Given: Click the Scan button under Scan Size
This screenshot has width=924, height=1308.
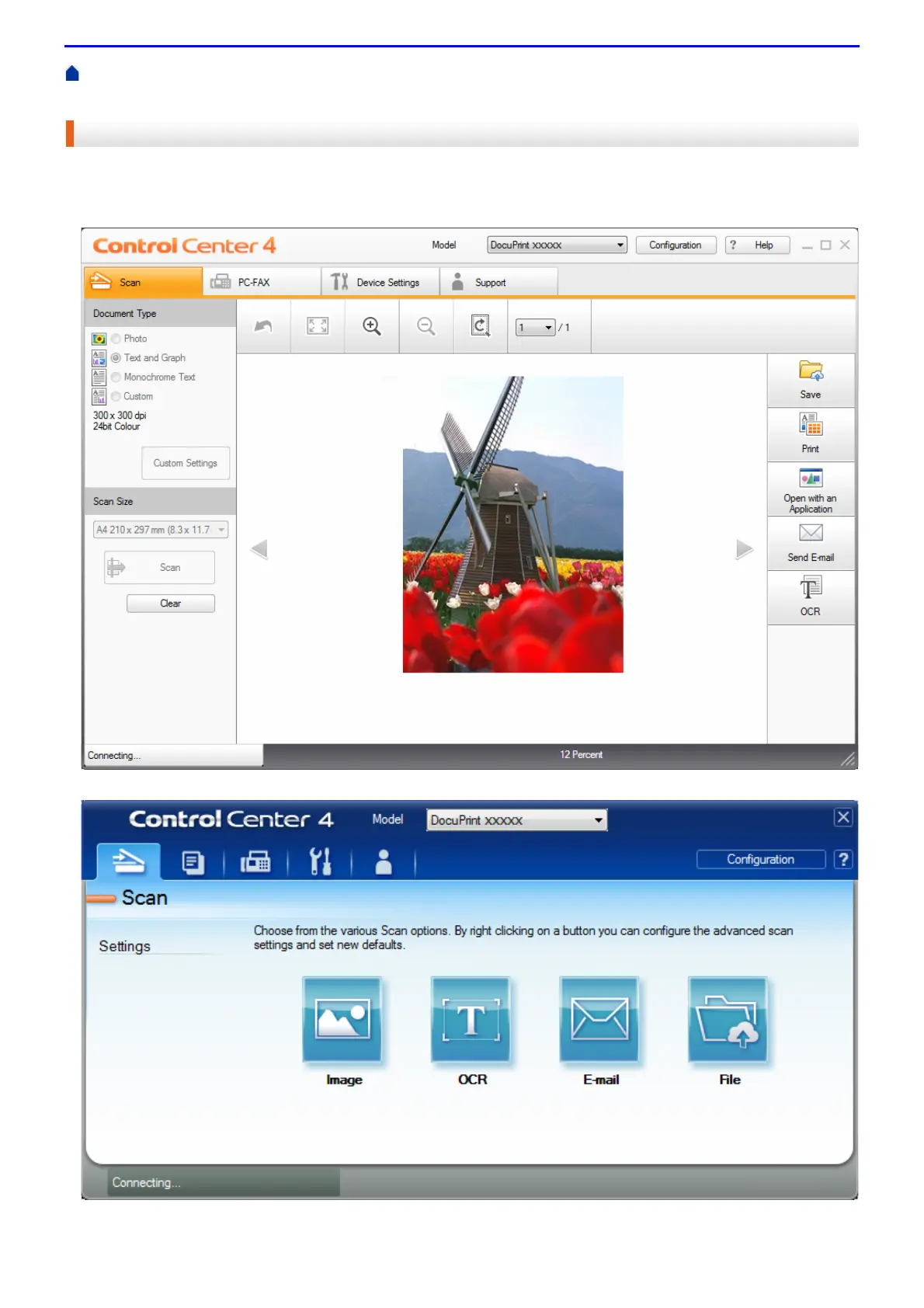Looking at the screenshot, I should click(160, 568).
